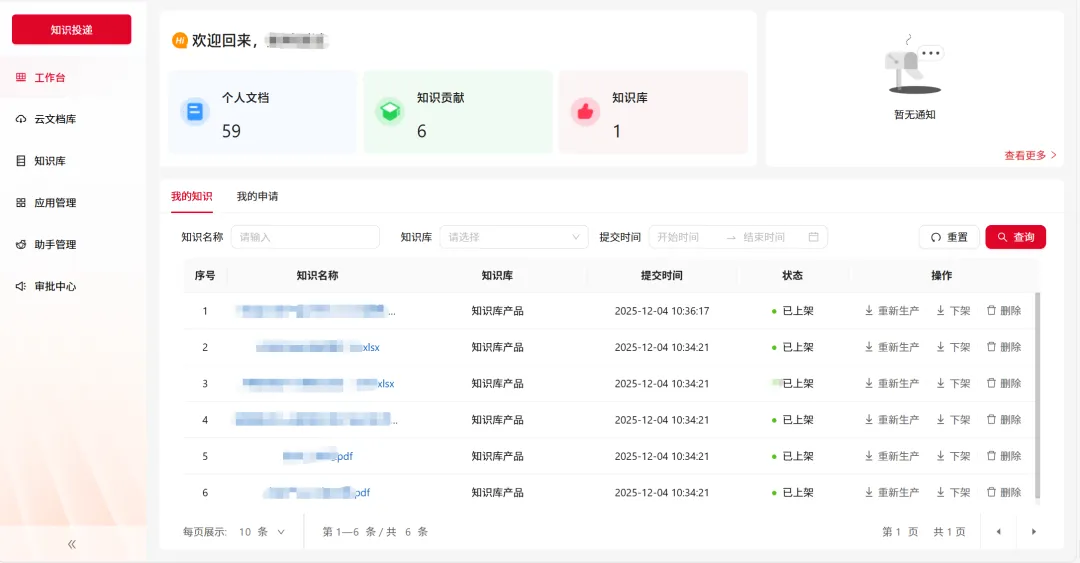Screen dimensions: 1080x563
Task: Open 审批中心 via its speaker icon
Action: pos(21,287)
